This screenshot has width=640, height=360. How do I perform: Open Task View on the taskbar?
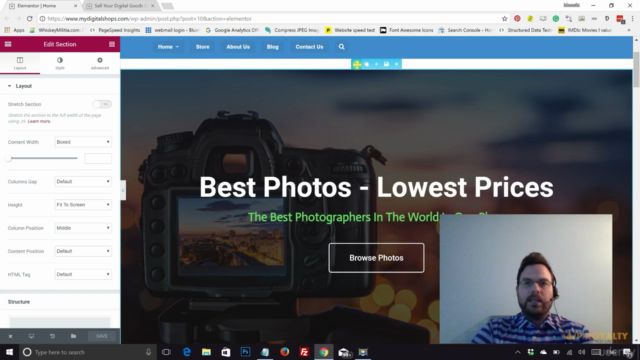[166, 352]
